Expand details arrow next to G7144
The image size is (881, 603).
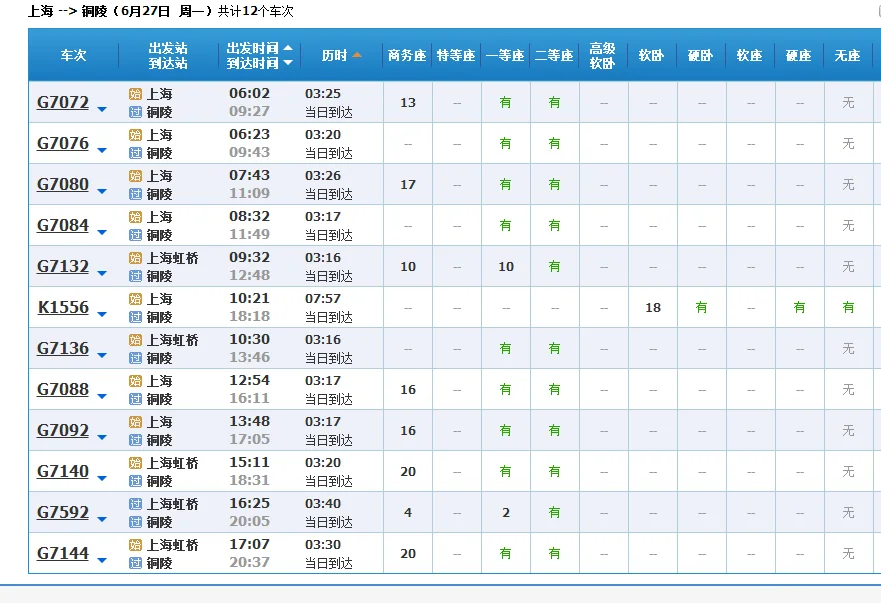point(101,558)
